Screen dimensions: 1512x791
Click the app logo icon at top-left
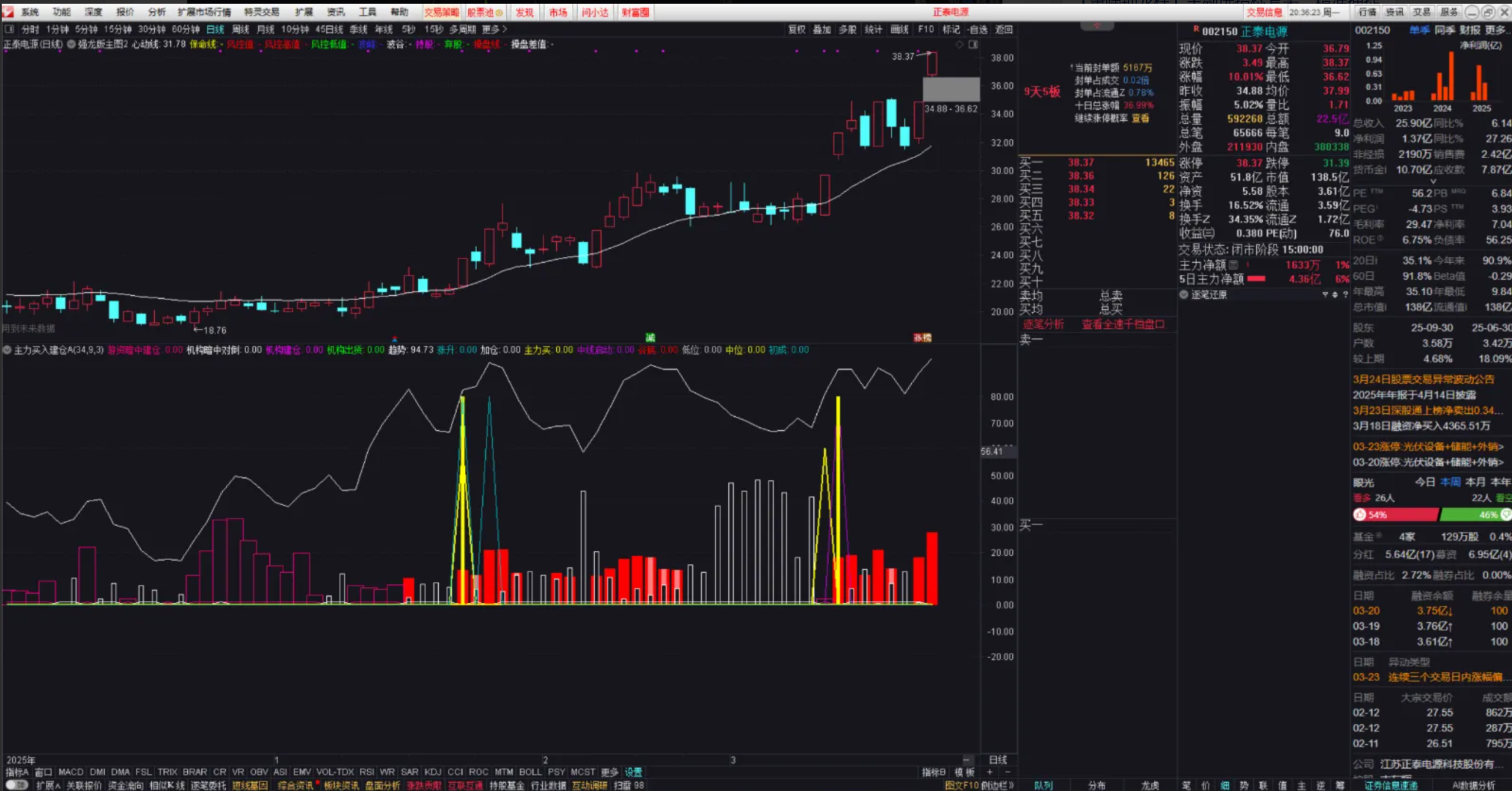pyautogui.click(x=8, y=11)
